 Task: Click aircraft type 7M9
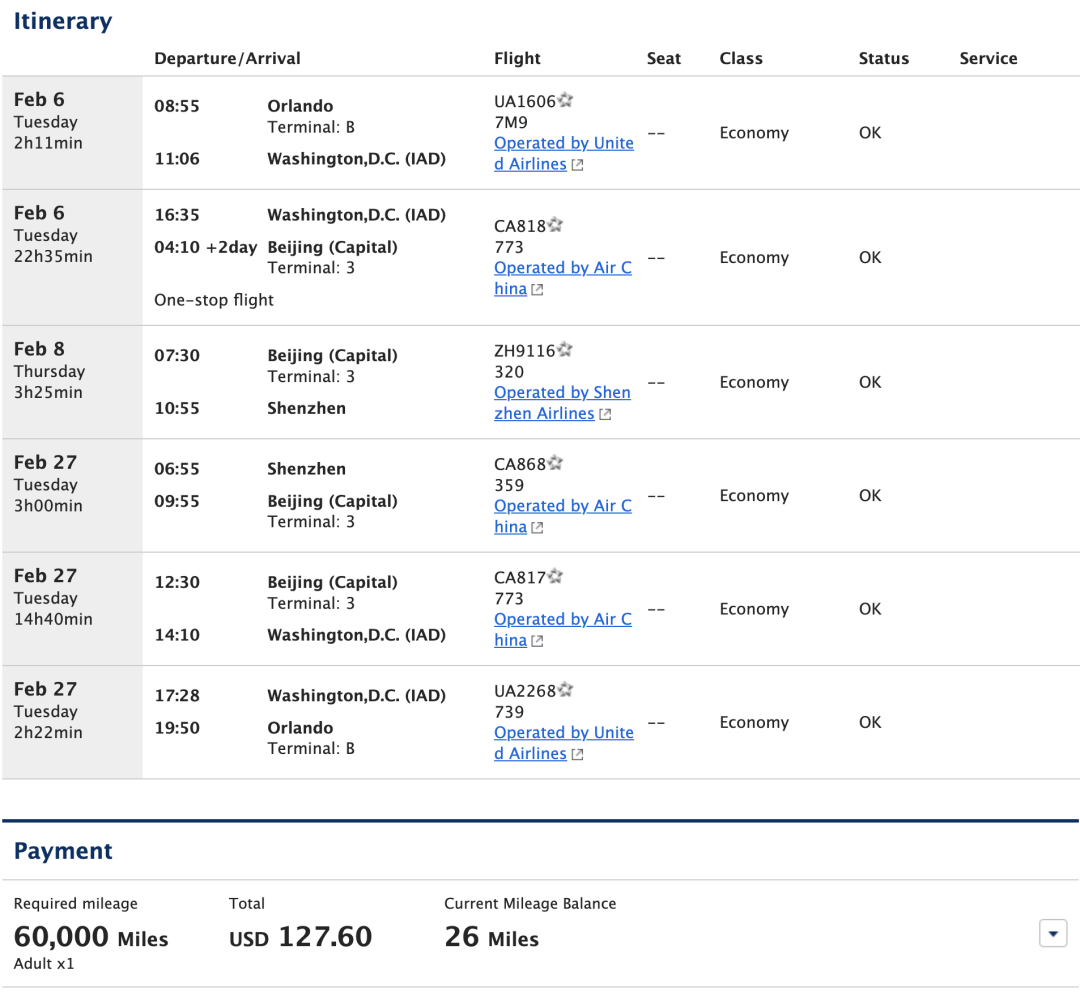[x=511, y=123]
